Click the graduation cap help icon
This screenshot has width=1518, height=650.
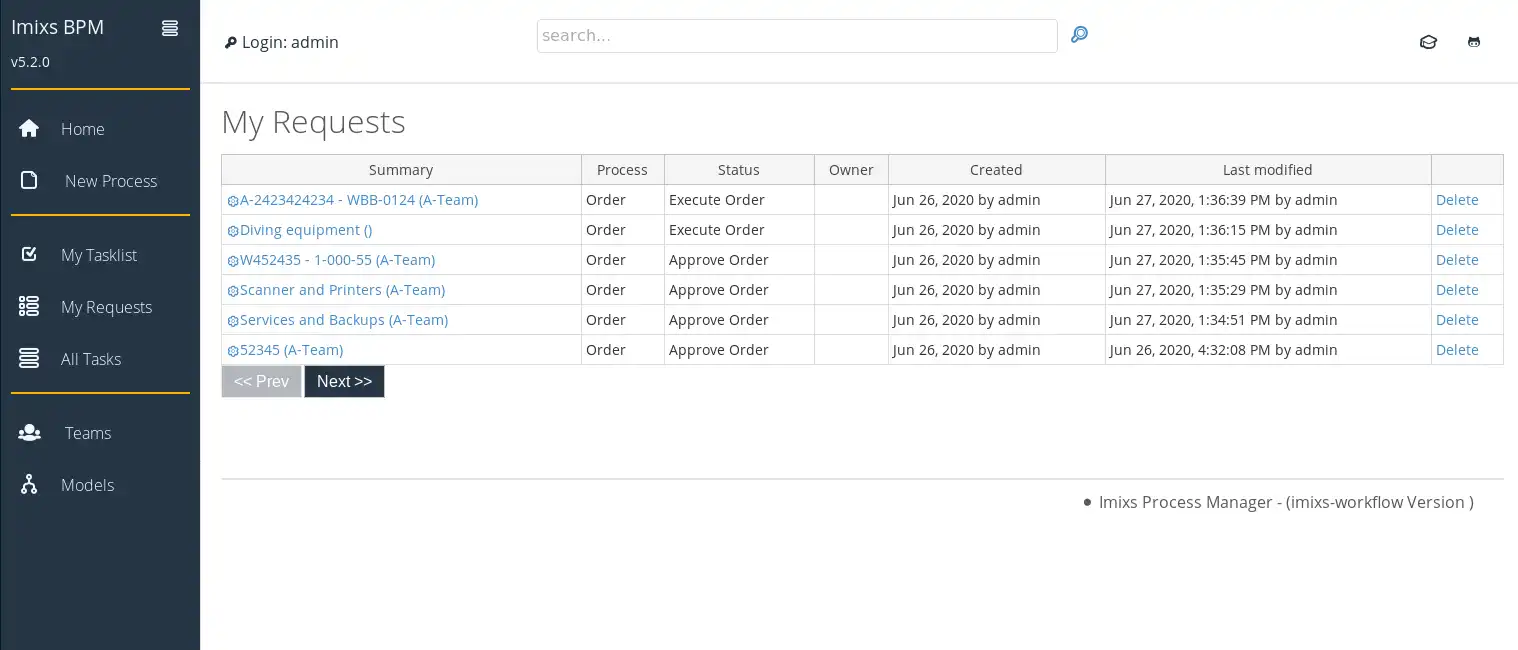pyautogui.click(x=1428, y=42)
